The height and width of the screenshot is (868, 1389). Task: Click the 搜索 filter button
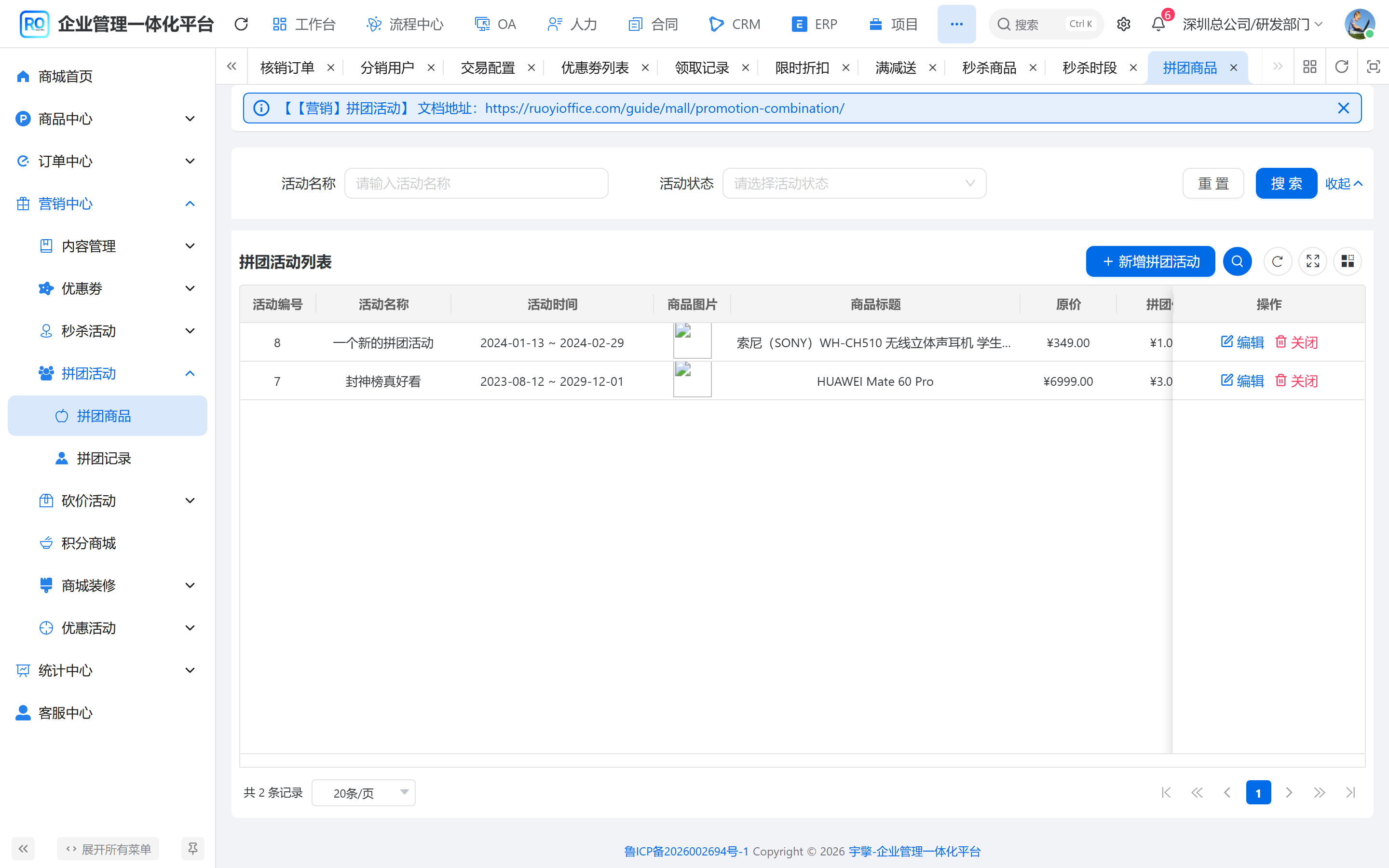coord(1286,184)
